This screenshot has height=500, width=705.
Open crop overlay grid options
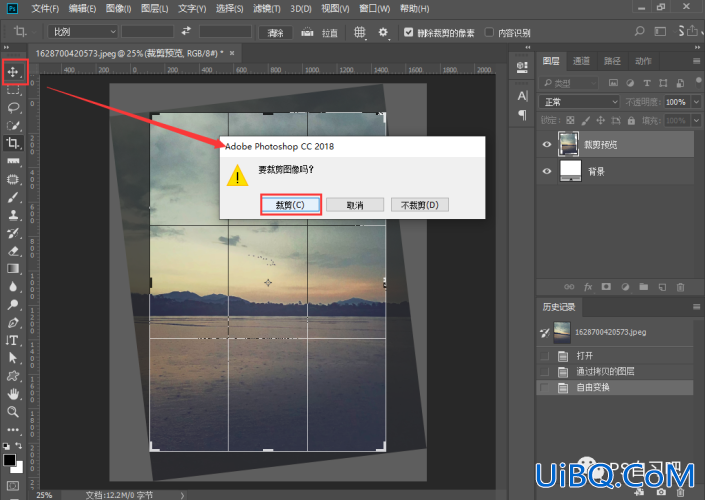click(x=360, y=32)
